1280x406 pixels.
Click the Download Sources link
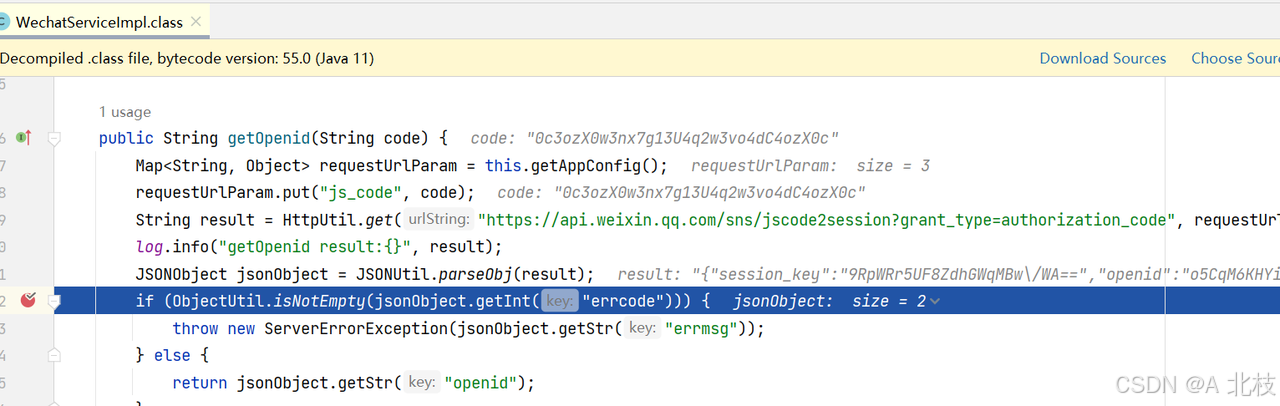click(1103, 58)
